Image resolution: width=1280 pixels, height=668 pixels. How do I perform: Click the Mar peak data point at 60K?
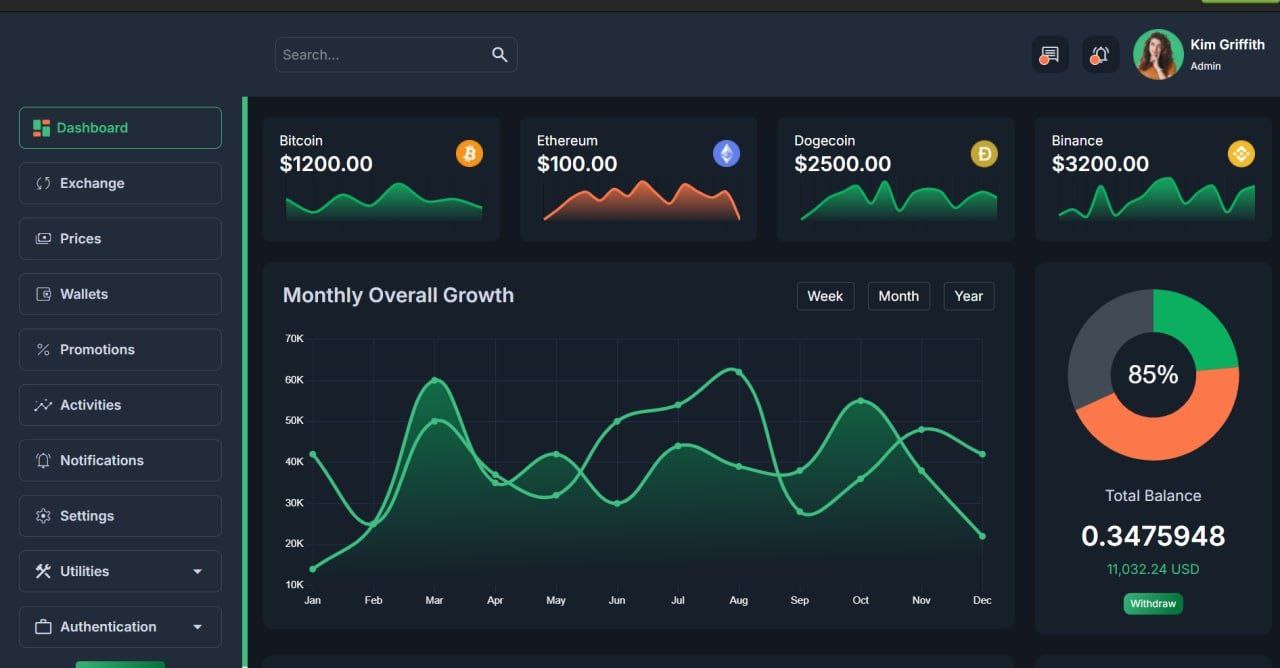coord(434,380)
